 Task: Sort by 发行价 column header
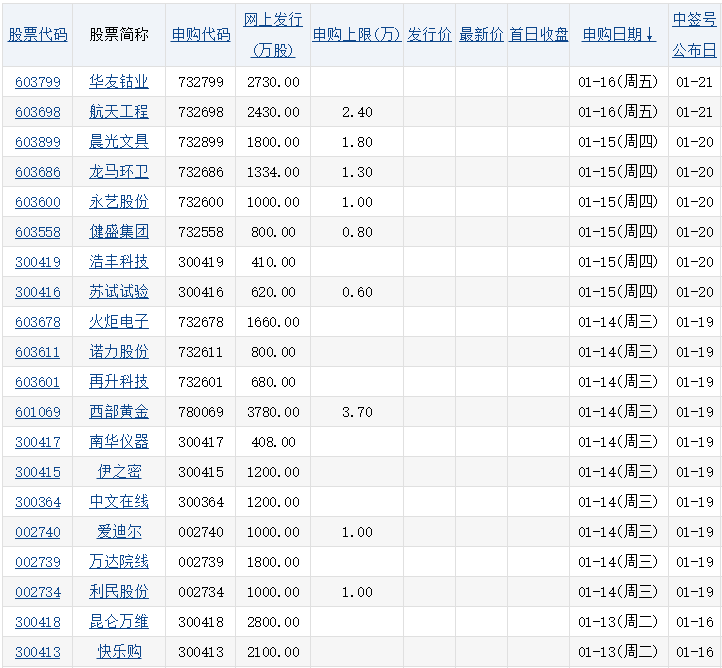(x=430, y=35)
